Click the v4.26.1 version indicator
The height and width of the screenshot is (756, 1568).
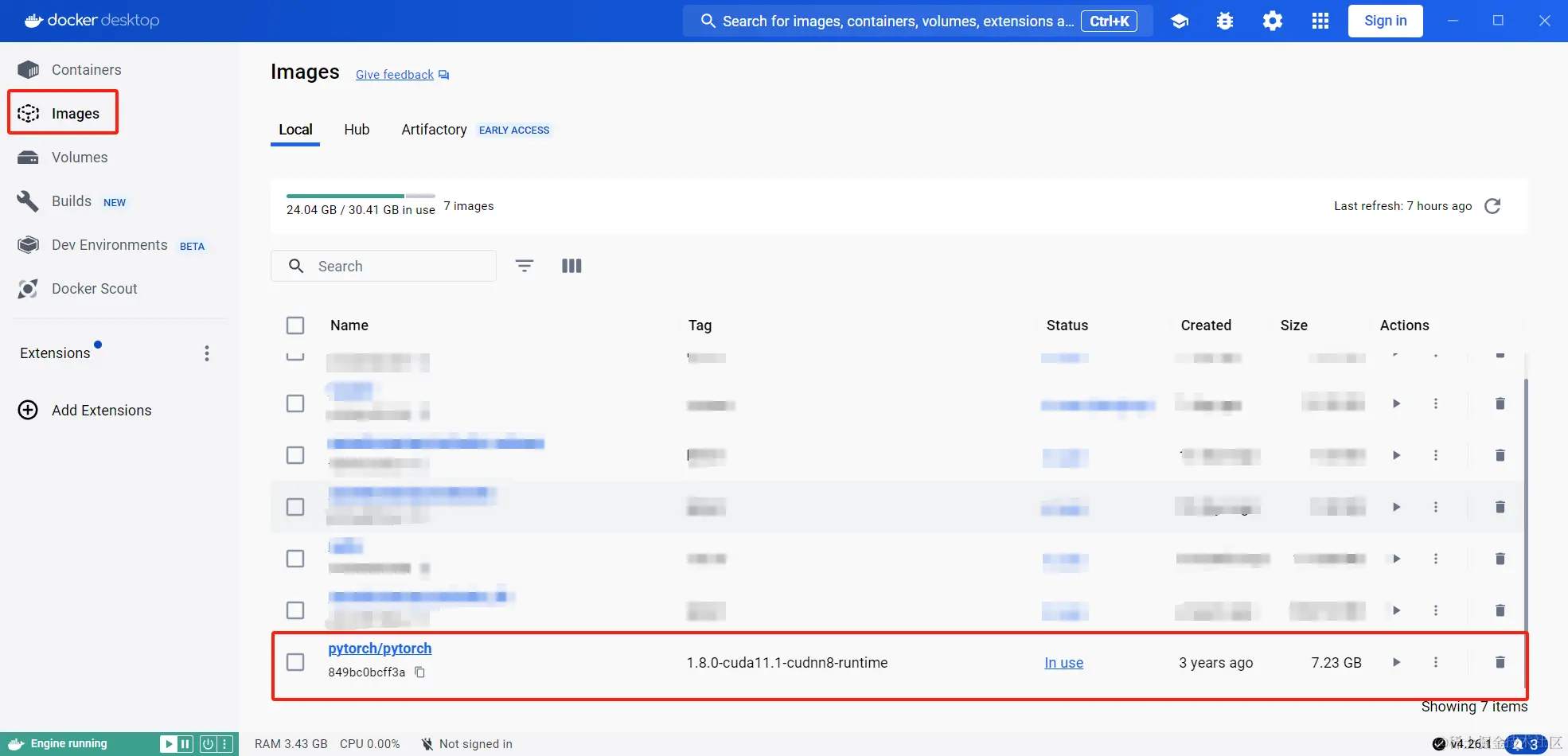(x=1462, y=744)
